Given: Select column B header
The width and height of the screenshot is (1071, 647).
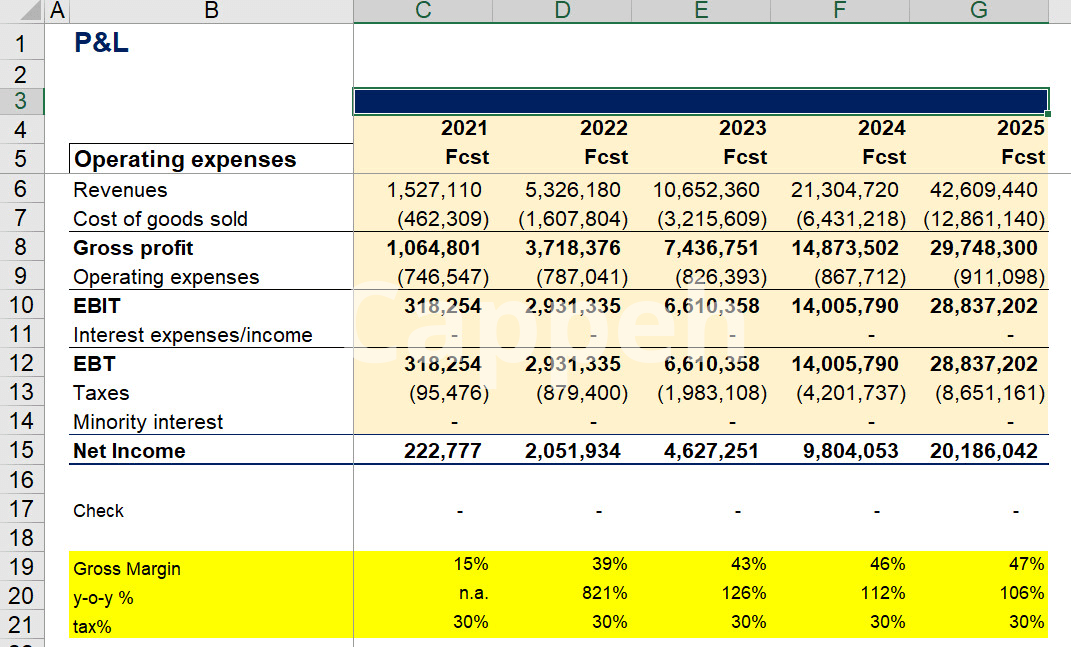Looking at the screenshot, I should [211, 11].
